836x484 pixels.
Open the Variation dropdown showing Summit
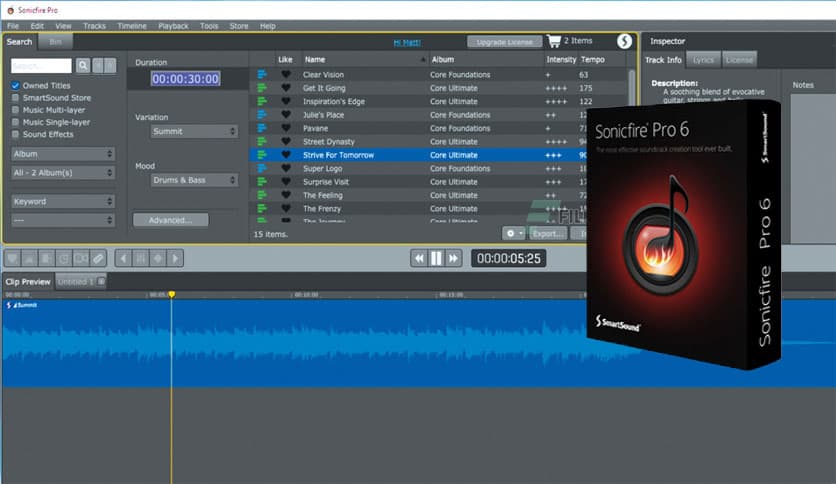(194, 131)
